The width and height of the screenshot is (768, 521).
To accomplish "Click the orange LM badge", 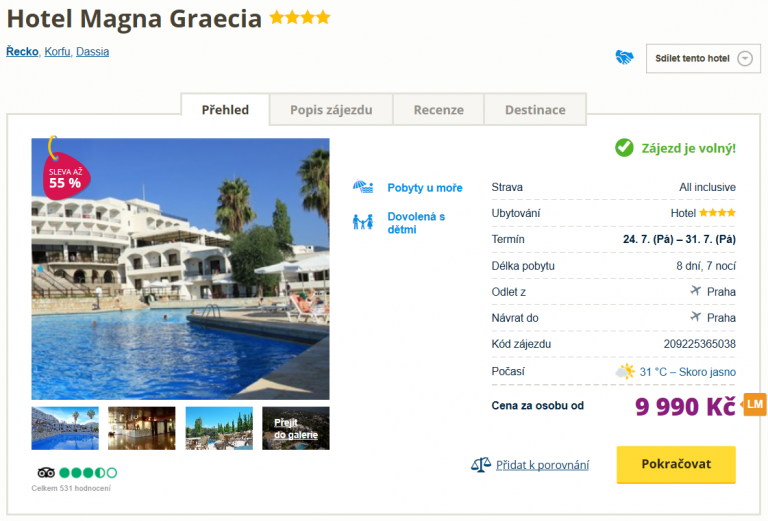I will point(755,404).
